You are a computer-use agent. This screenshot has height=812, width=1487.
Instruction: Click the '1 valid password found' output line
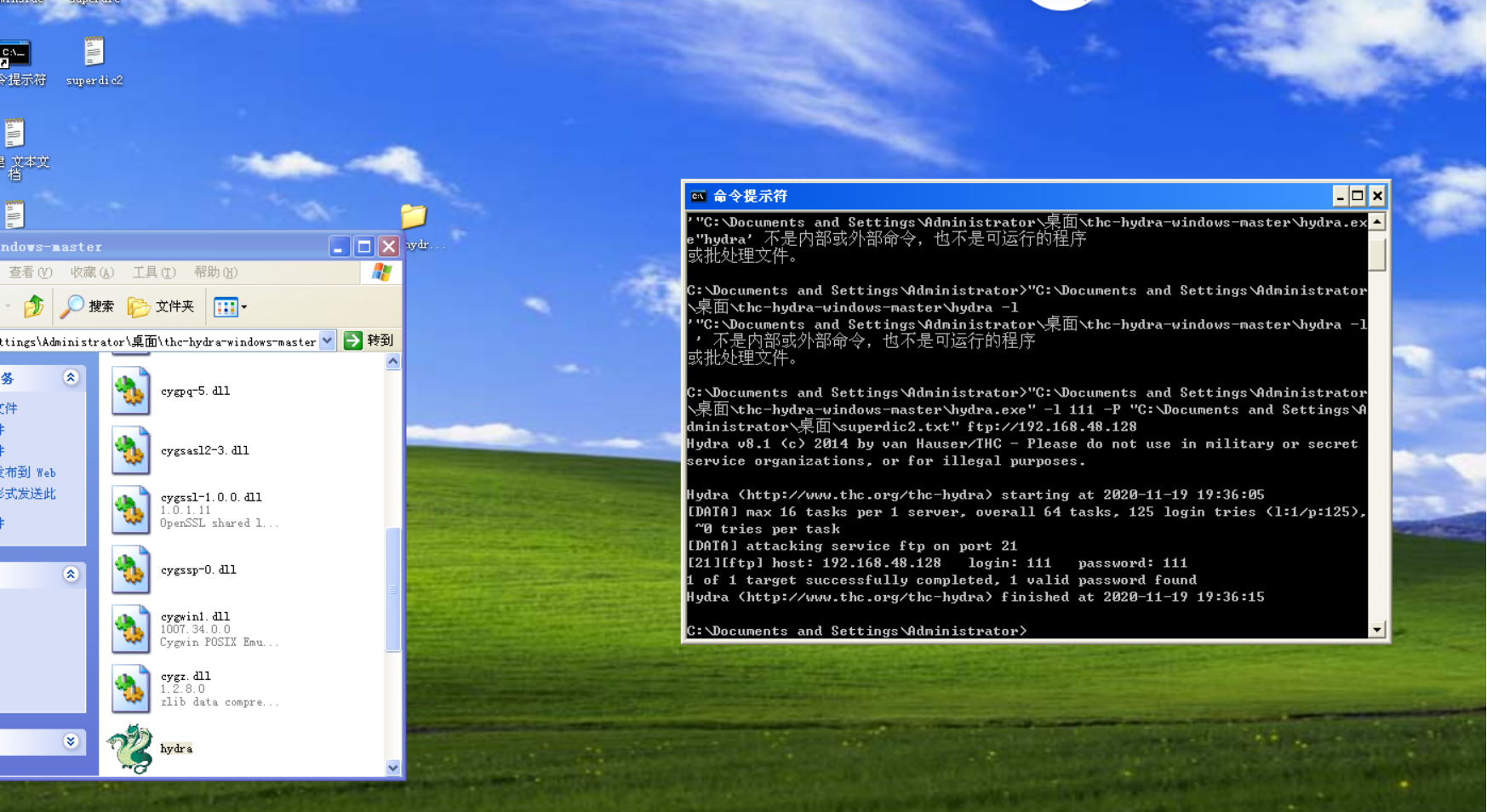pyautogui.click(x=941, y=580)
